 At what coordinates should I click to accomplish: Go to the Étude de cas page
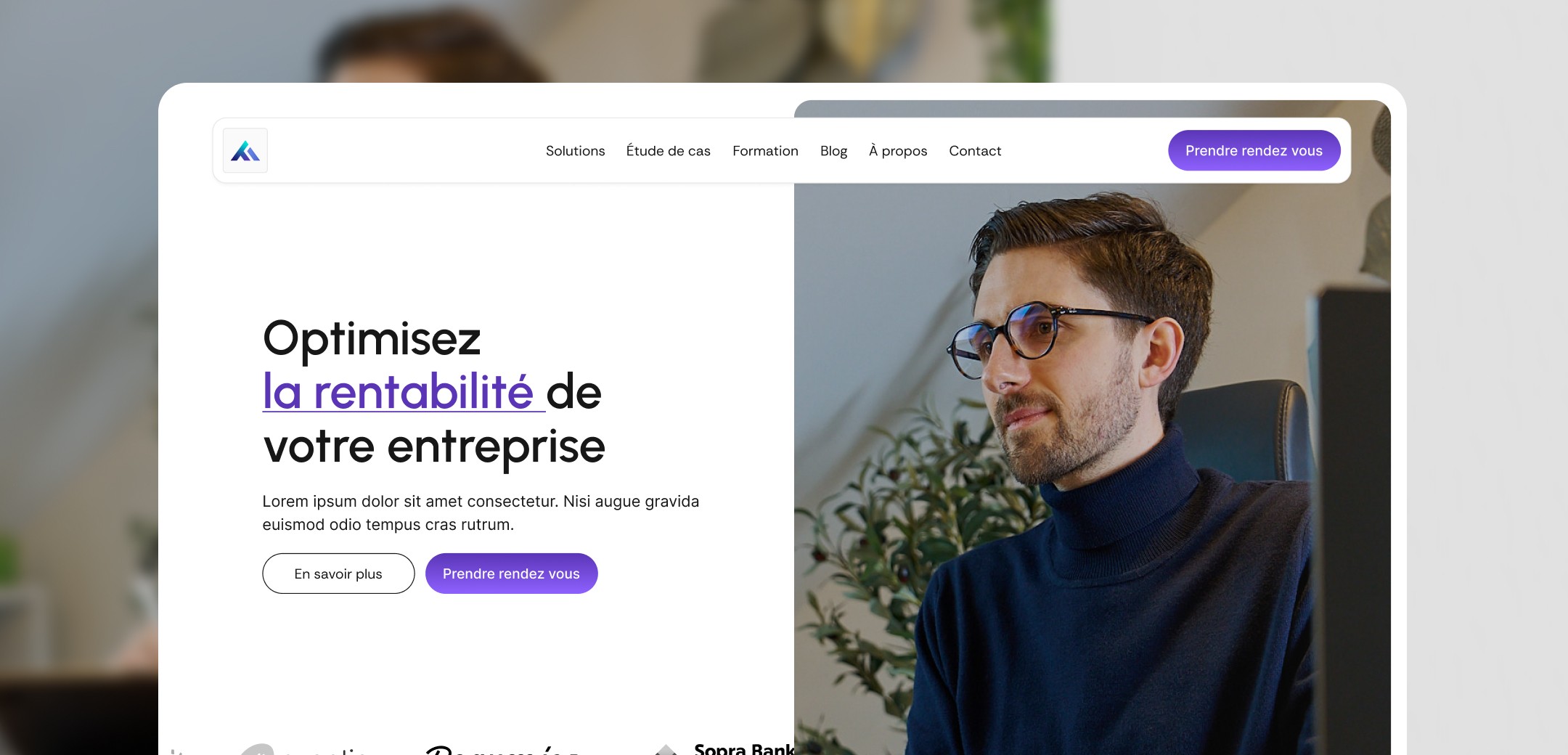668,150
